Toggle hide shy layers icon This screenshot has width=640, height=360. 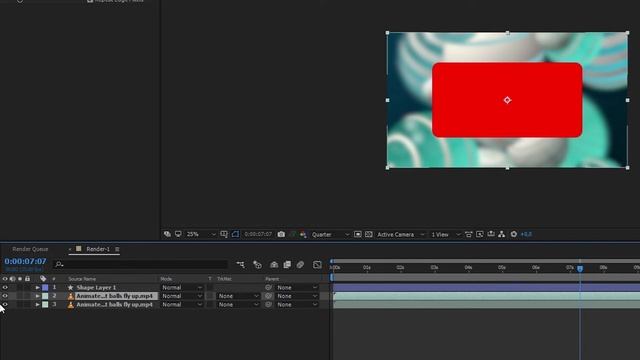(x=274, y=265)
